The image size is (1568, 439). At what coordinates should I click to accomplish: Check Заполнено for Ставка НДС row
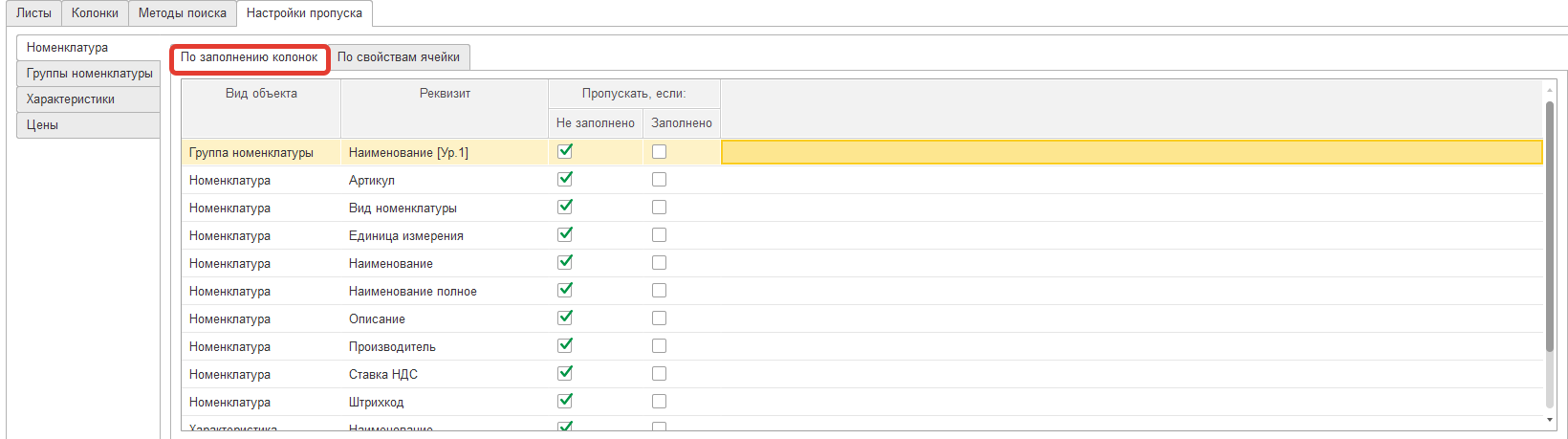click(659, 374)
